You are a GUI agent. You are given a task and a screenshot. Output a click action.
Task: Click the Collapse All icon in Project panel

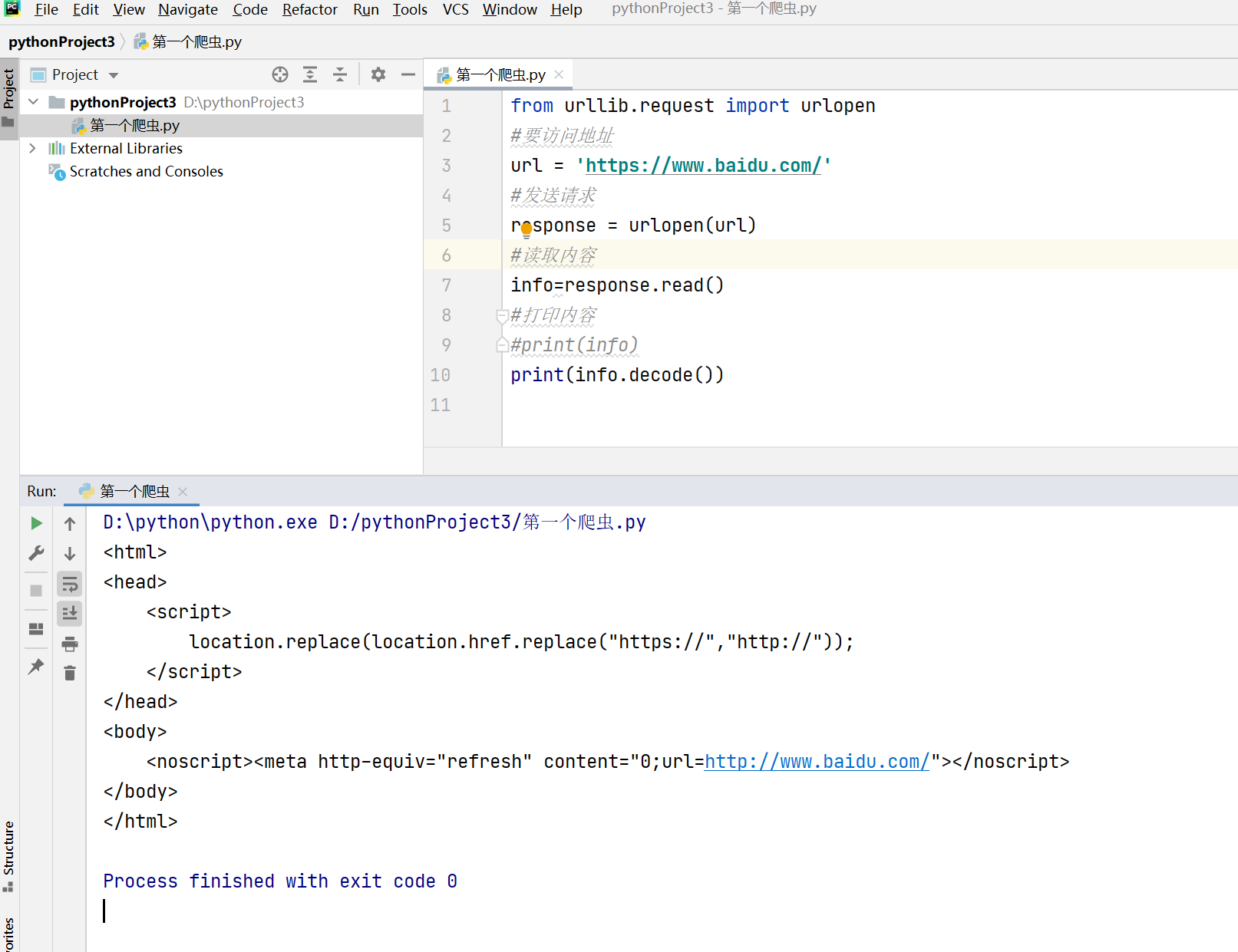tap(340, 74)
